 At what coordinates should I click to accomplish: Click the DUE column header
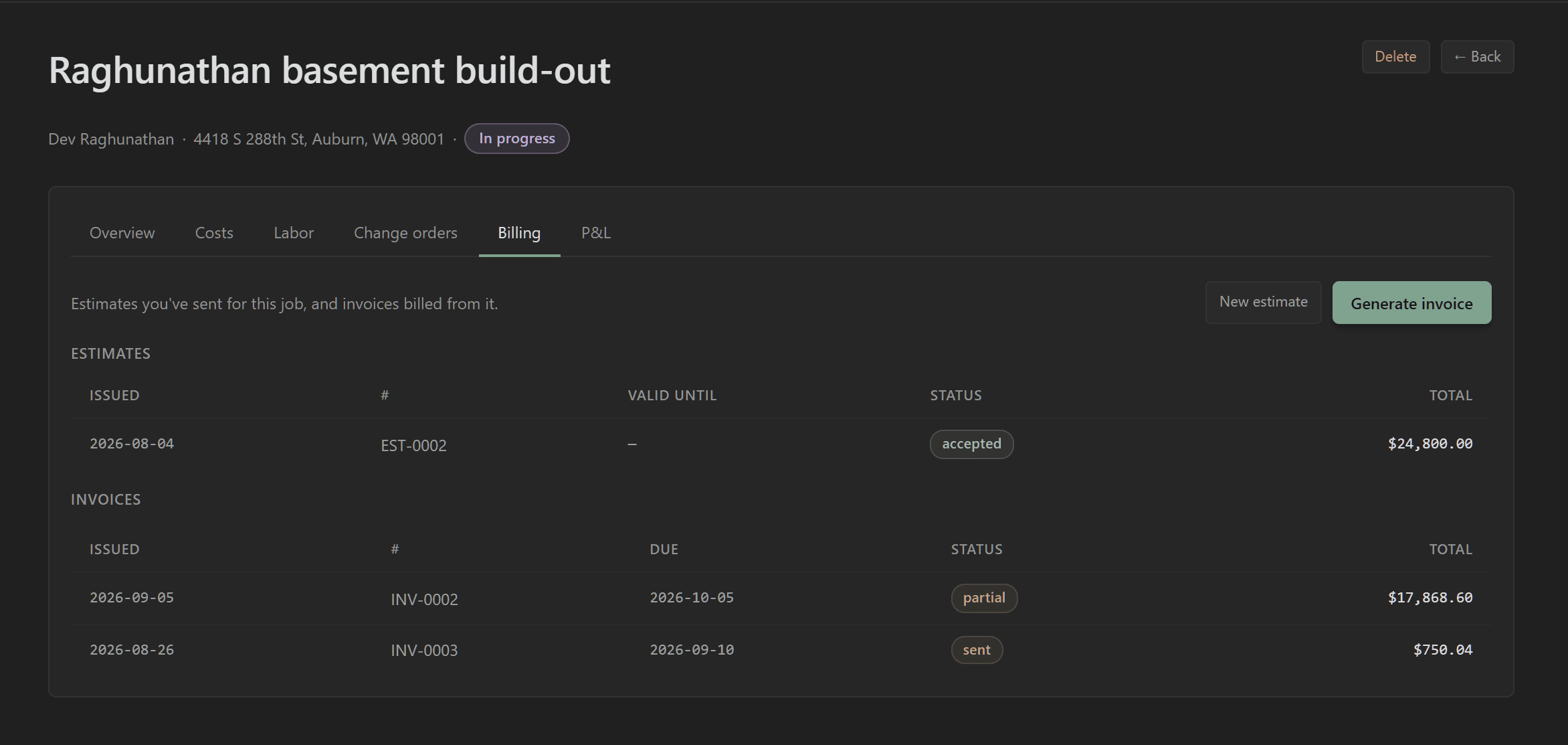tap(664, 550)
